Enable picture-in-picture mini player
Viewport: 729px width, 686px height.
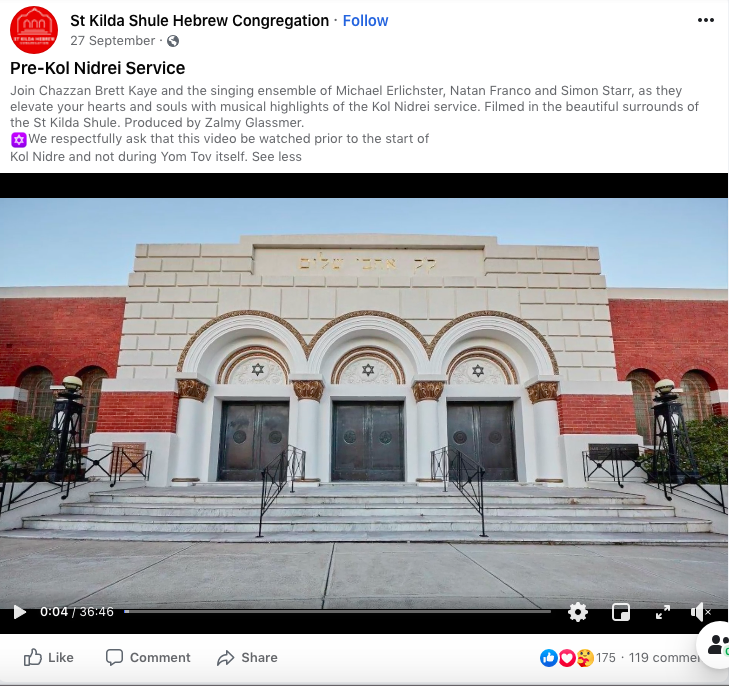pyautogui.click(x=621, y=612)
